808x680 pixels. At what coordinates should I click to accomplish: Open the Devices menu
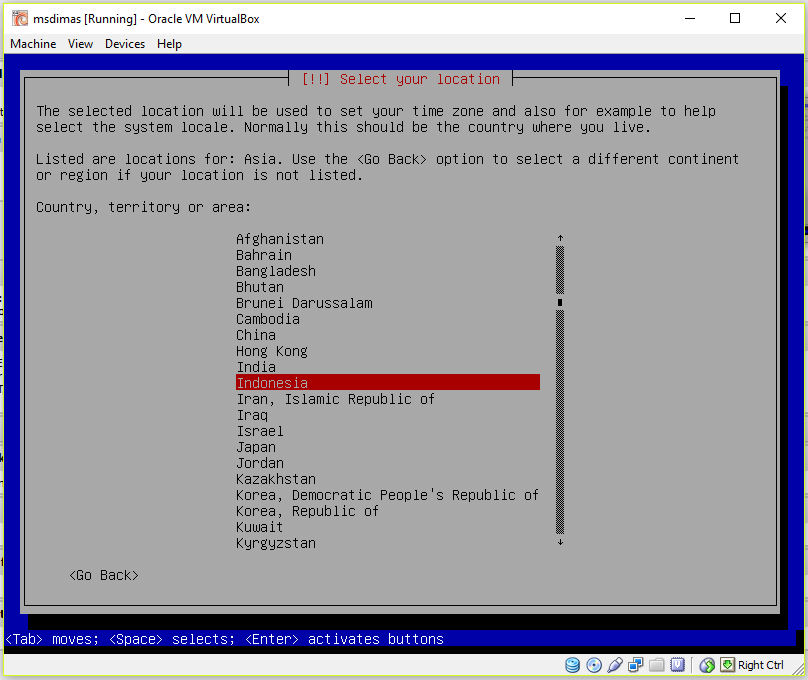point(125,44)
